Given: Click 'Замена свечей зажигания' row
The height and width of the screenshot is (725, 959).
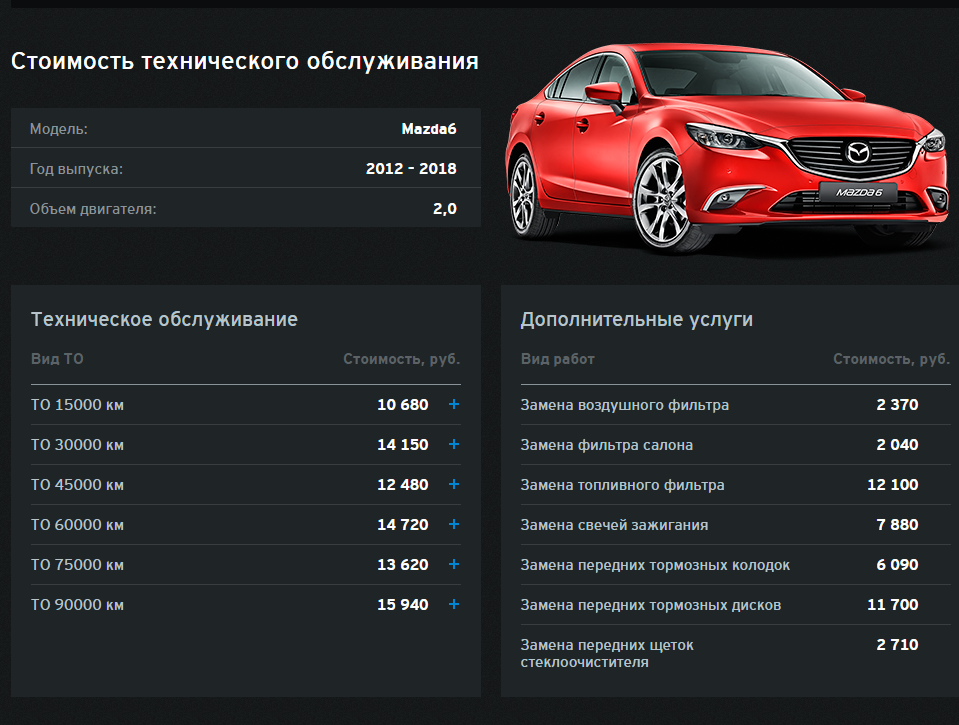Looking at the screenshot, I should 735,525.
